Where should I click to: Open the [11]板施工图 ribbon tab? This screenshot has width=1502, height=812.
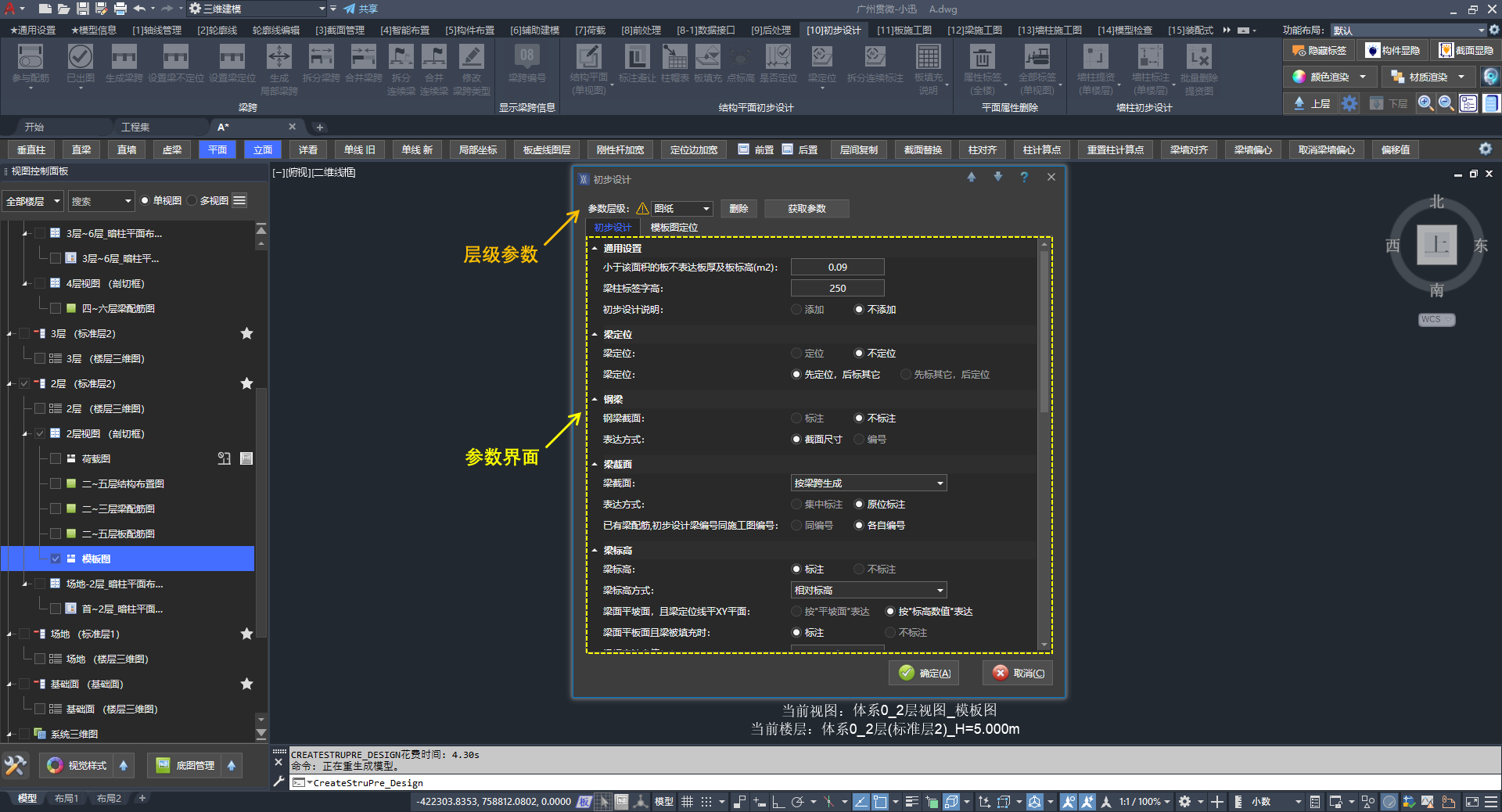904,31
